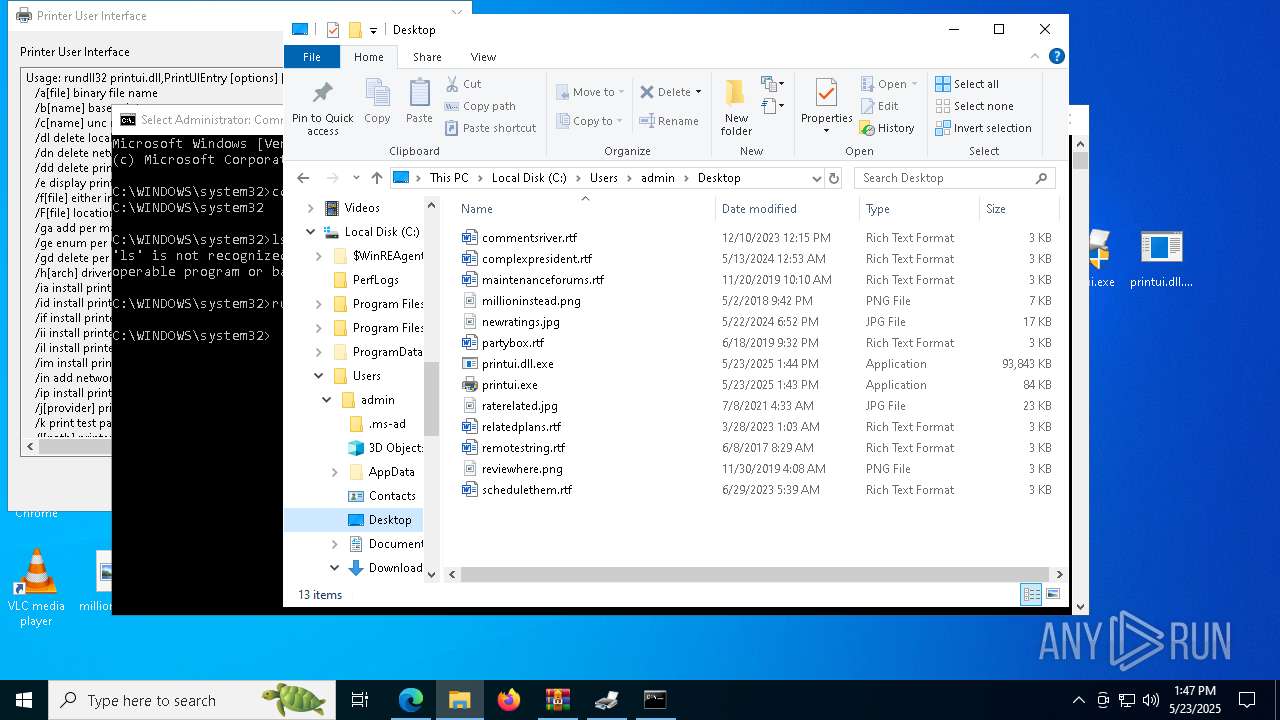The height and width of the screenshot is (720, 1280).
Task: Sort by Name column header
Action: (x=585, y=209)
